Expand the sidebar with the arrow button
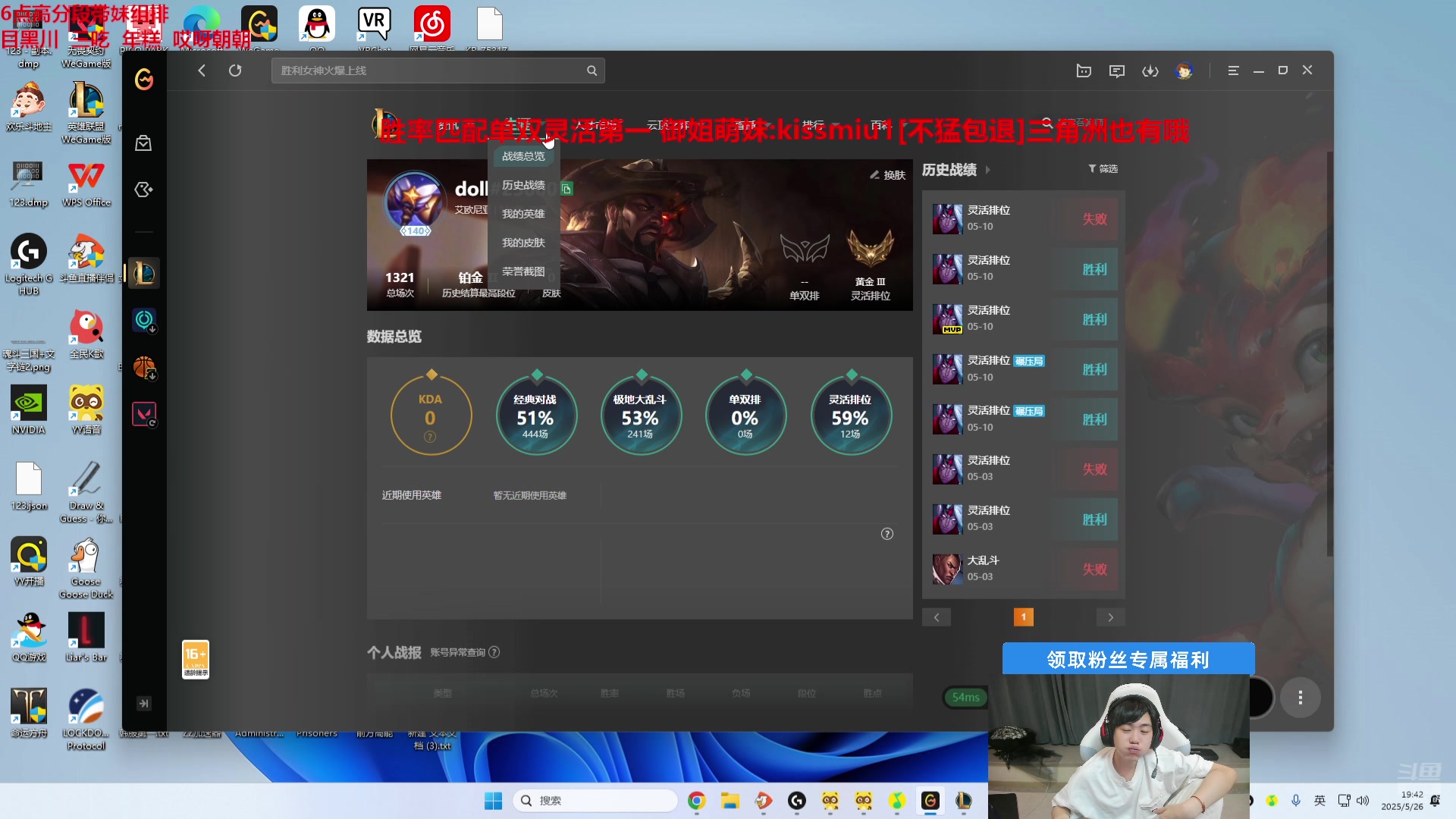This screenshot has width=1456, height=819. pyautogui.click(x=143, y=704)
